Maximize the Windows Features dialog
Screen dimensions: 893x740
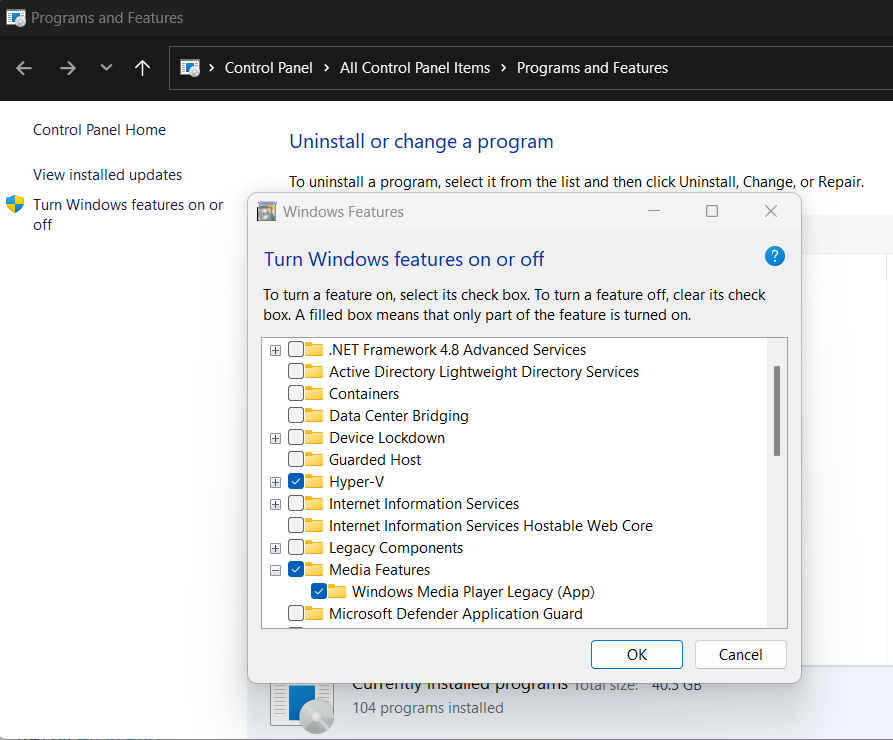pos(712,211)
